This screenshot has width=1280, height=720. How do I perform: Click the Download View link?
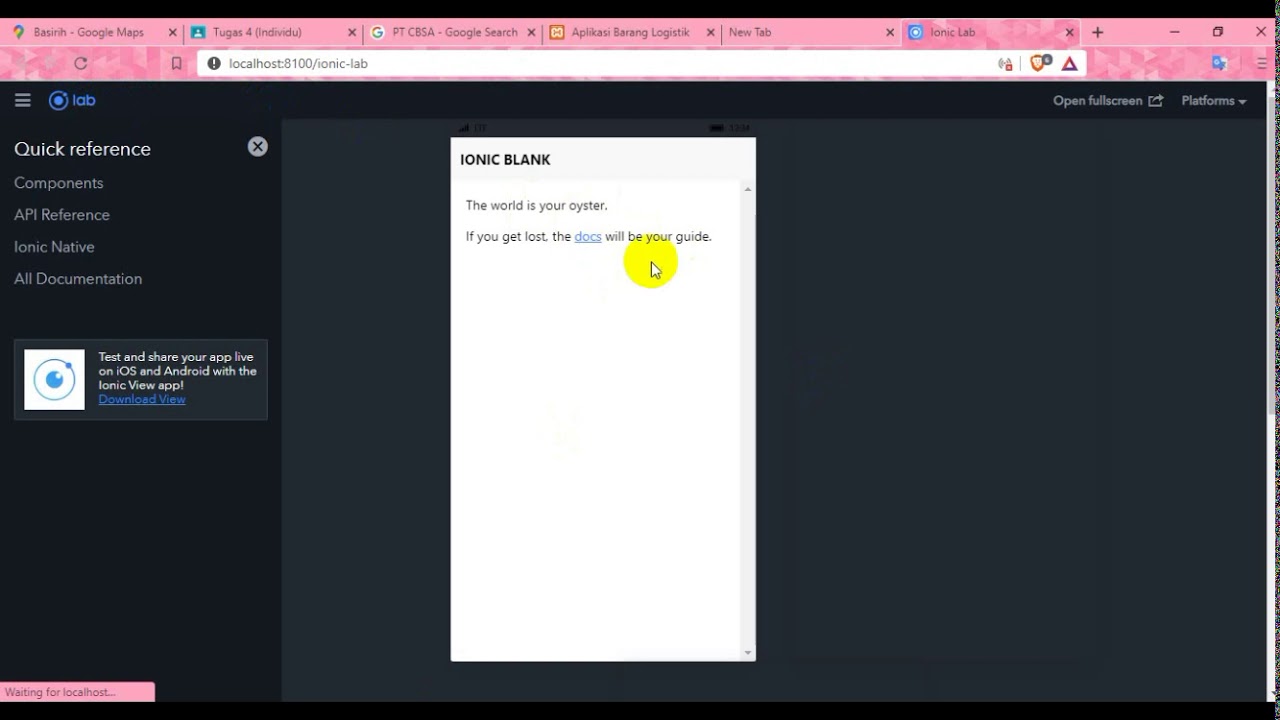(x=142, y=399)
